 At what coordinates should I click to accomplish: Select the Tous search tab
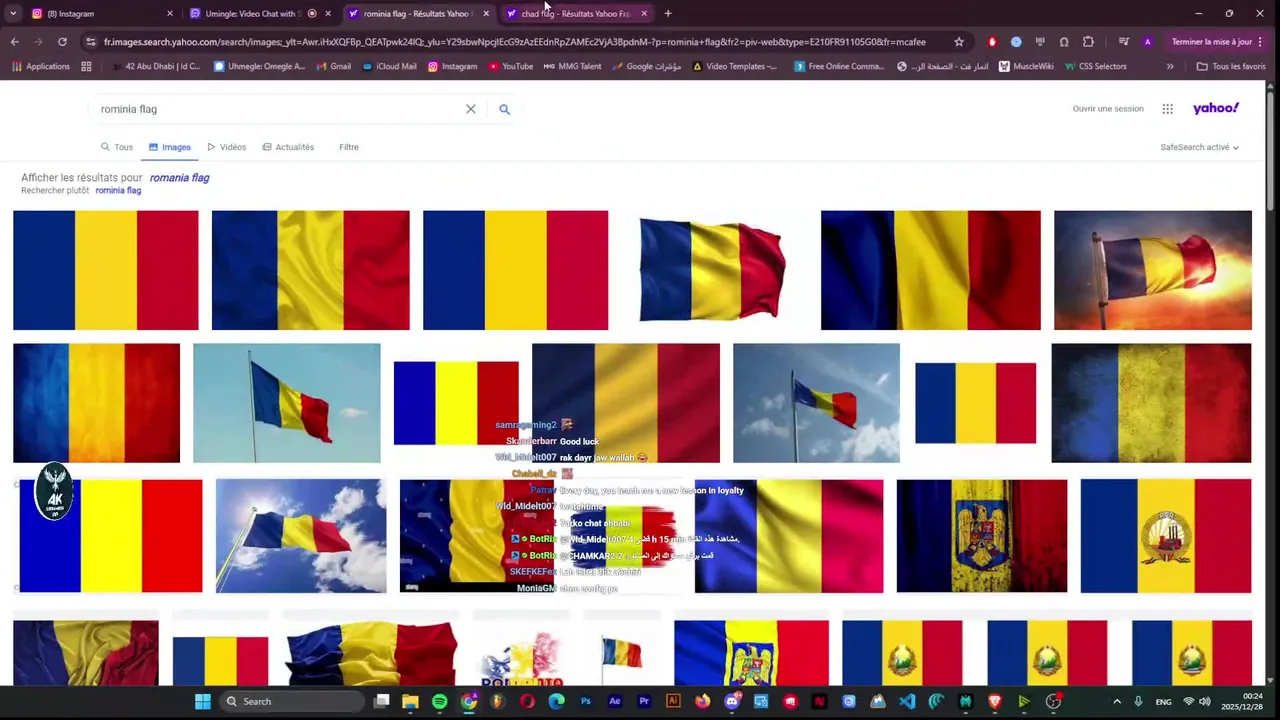(117, 147)
